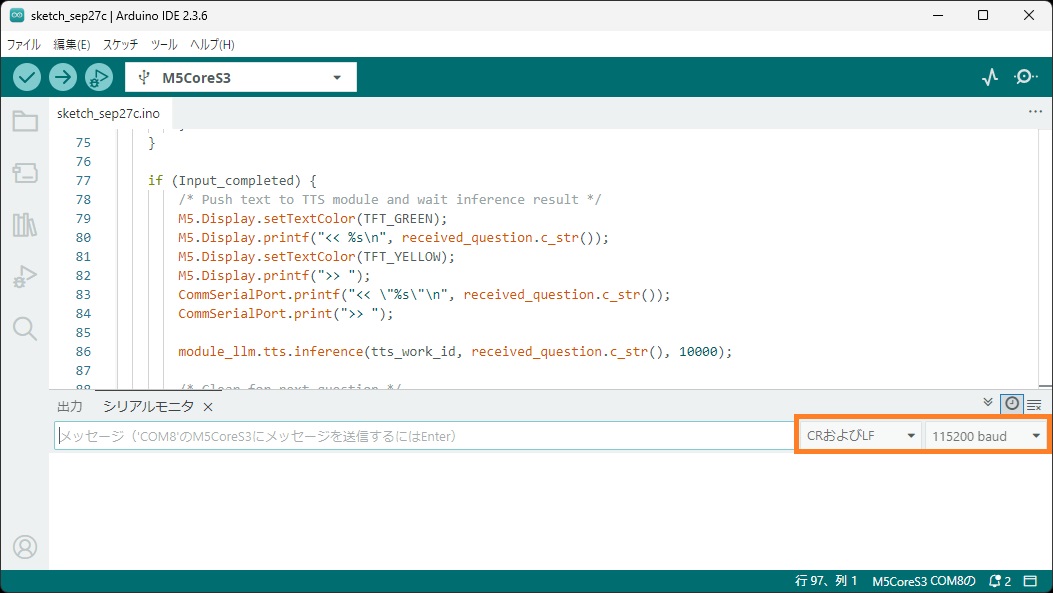1053x593 pixels.
Task: Start debugging with the debug play icon
Action: 99,77
